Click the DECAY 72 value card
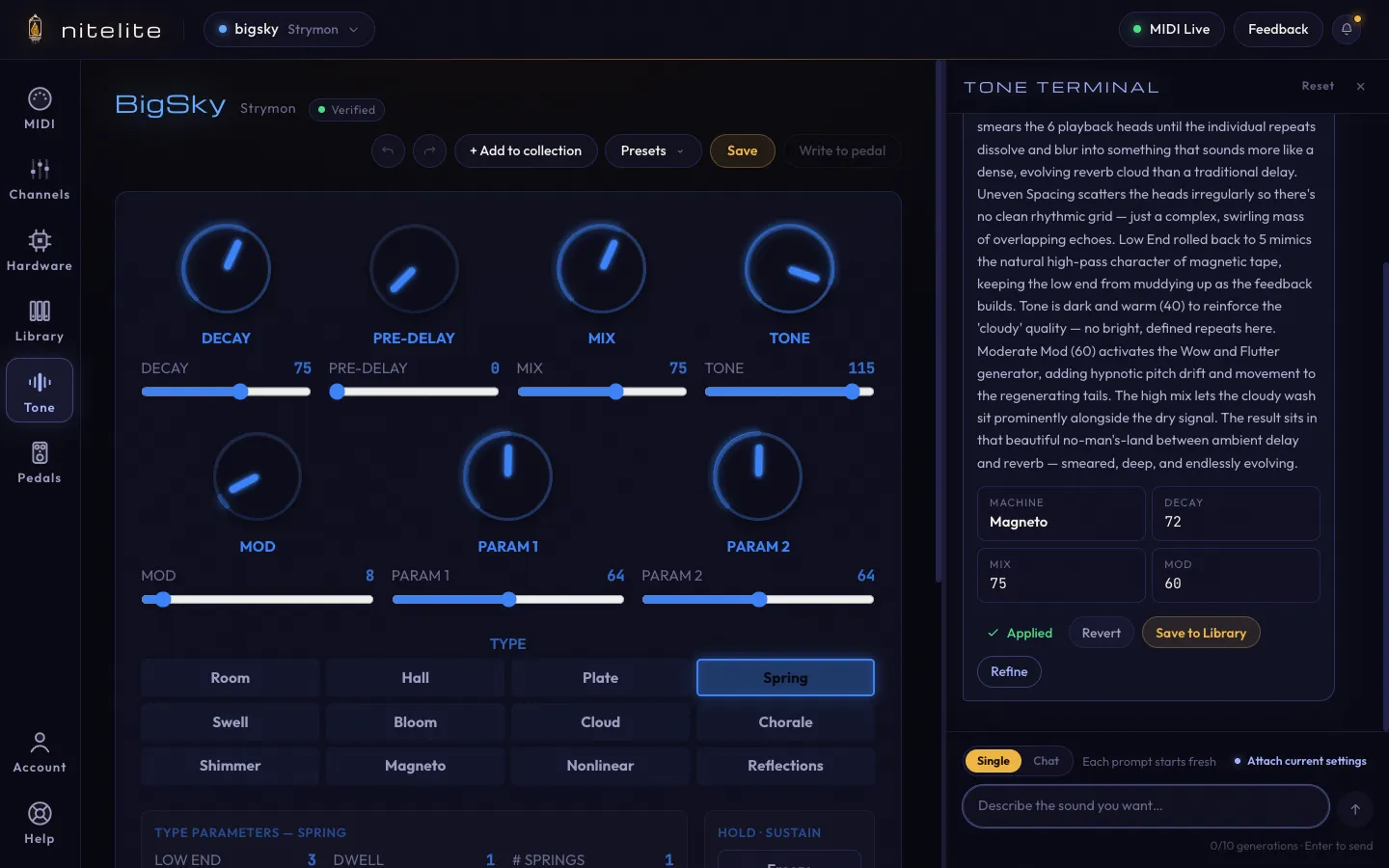The image size is (1389, 868). (x=1236, y=513)
